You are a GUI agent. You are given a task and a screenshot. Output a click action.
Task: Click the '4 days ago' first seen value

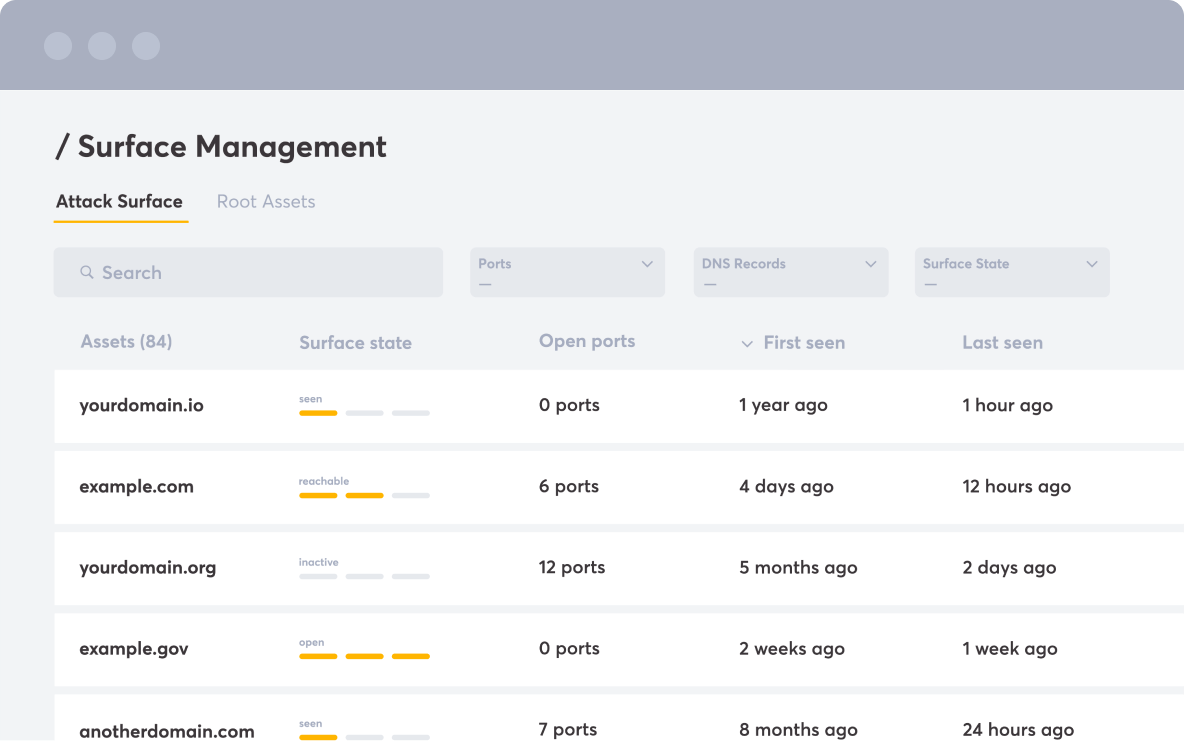coord(786,486)
